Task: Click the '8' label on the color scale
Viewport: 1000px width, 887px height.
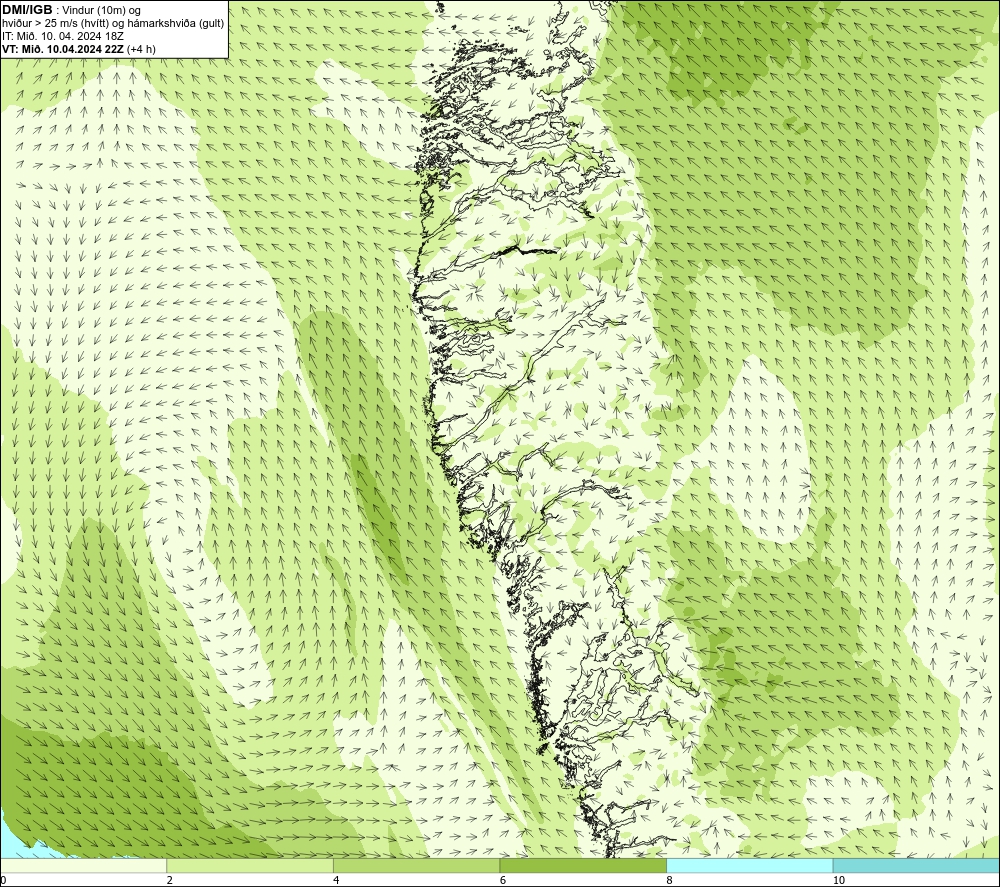Action: 669,880
